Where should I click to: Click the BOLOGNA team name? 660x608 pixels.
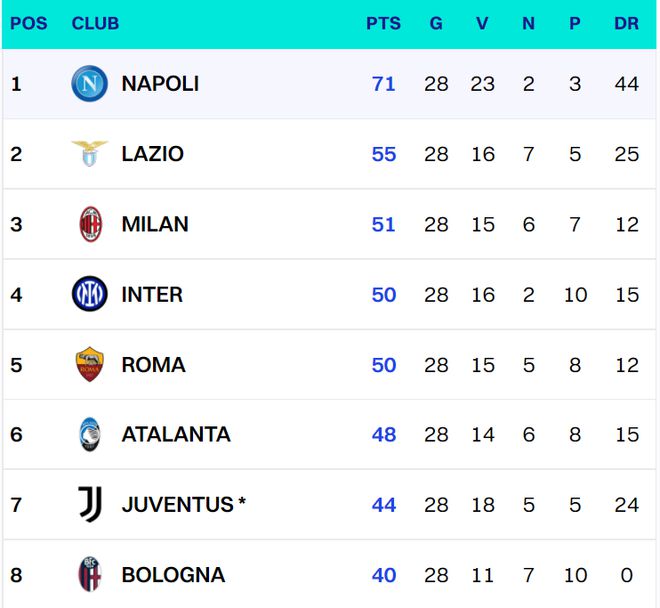(x=173, y=575)
